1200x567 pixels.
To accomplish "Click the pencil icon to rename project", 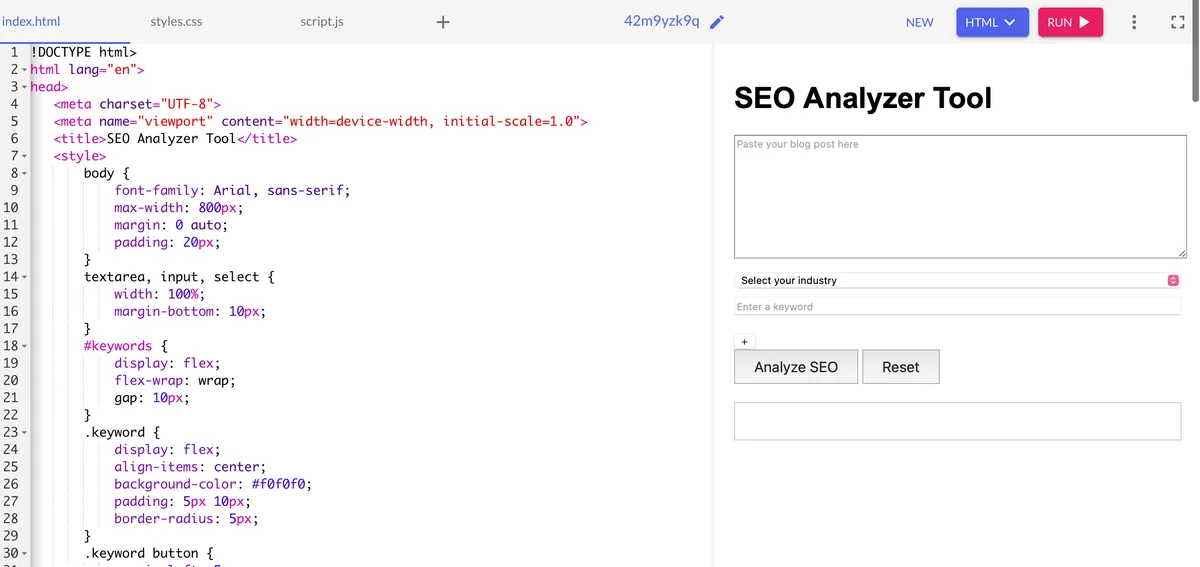I will [x=716, y=22].
